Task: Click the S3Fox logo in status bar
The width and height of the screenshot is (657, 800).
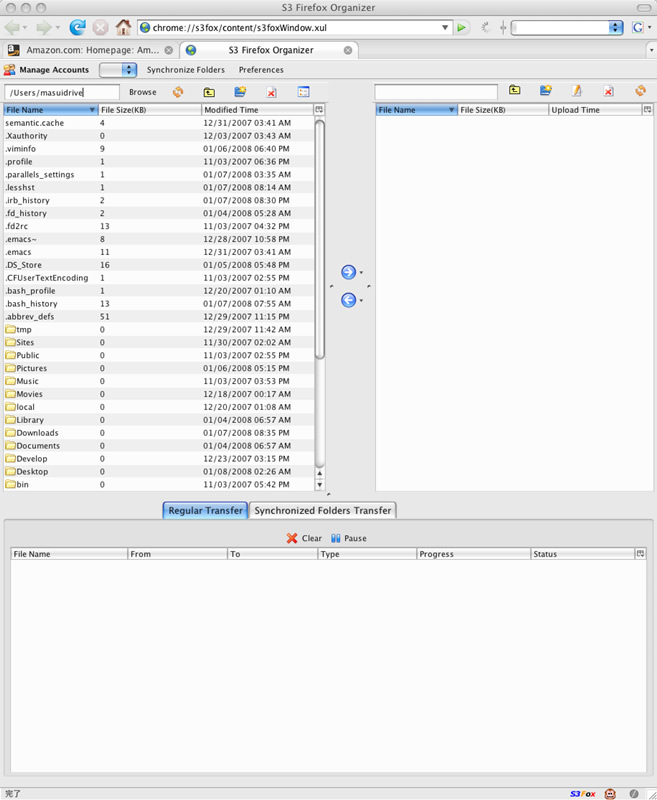Action: pos(583,794)
